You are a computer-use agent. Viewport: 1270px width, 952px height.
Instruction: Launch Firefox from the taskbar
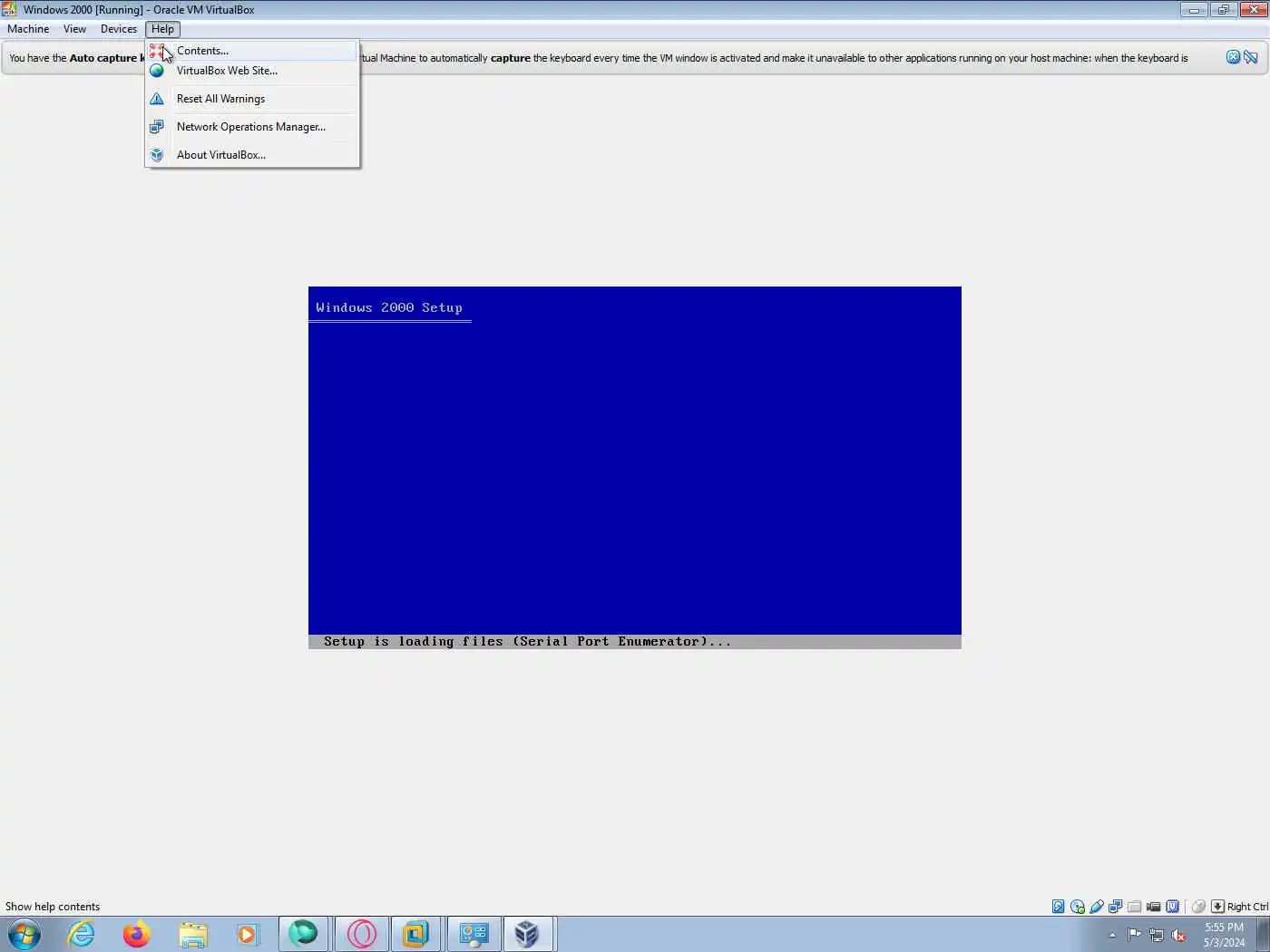[137, 934]
